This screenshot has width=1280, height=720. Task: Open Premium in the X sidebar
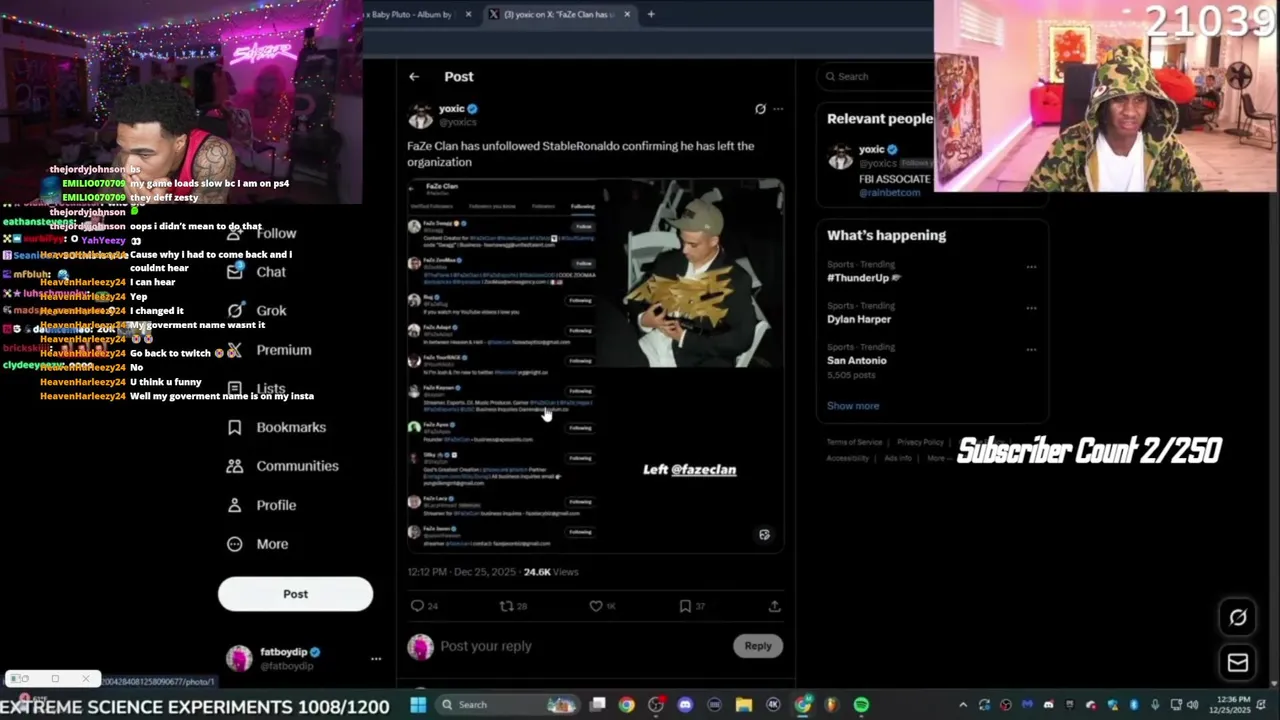click(270, 350)
